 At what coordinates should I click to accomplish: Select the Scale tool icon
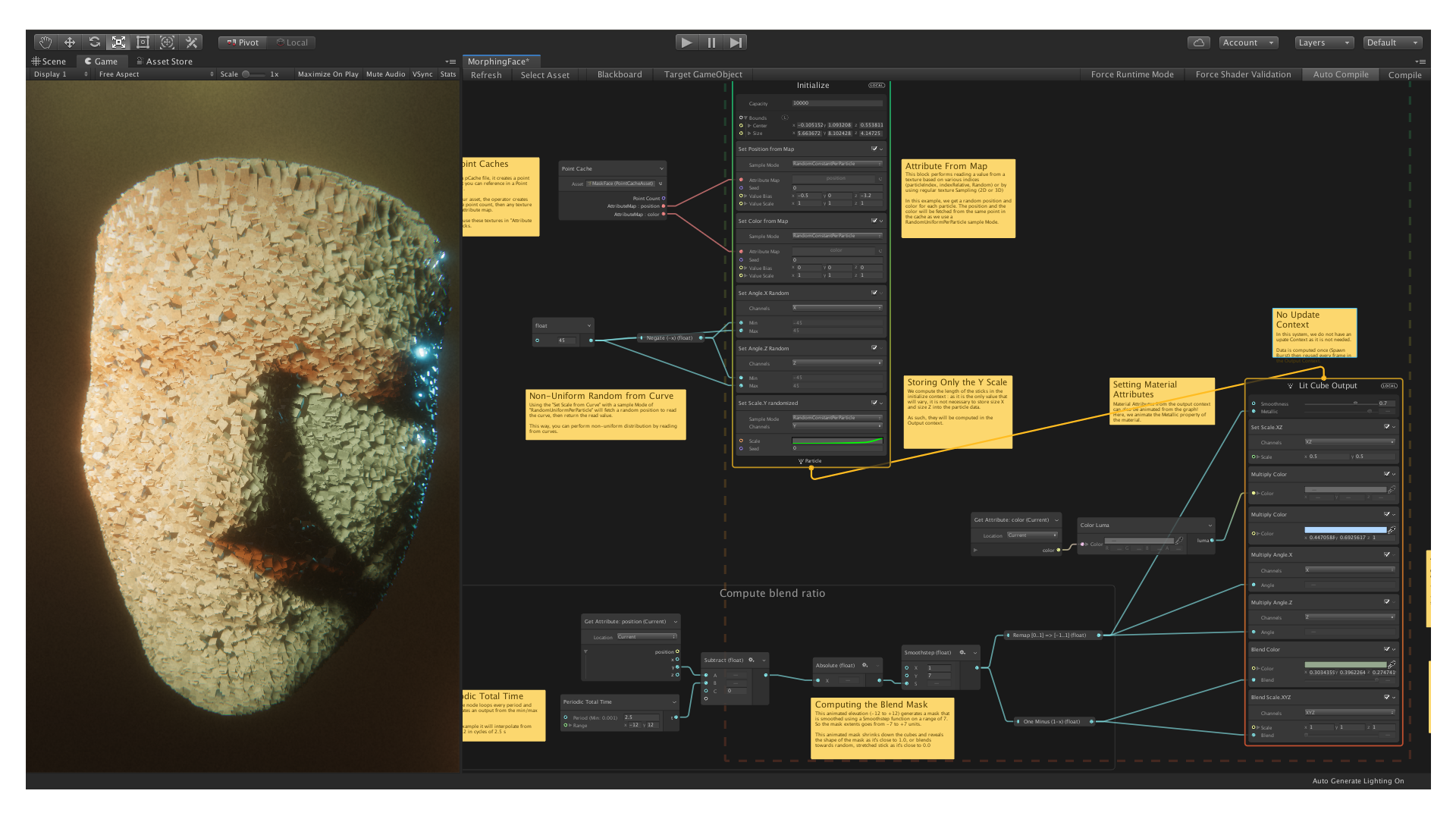[x=118, y=42]
